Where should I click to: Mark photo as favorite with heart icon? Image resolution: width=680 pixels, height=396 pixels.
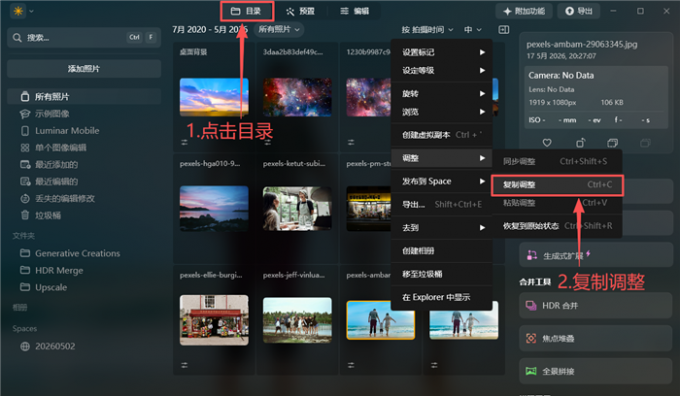click(x=547, y=143)
